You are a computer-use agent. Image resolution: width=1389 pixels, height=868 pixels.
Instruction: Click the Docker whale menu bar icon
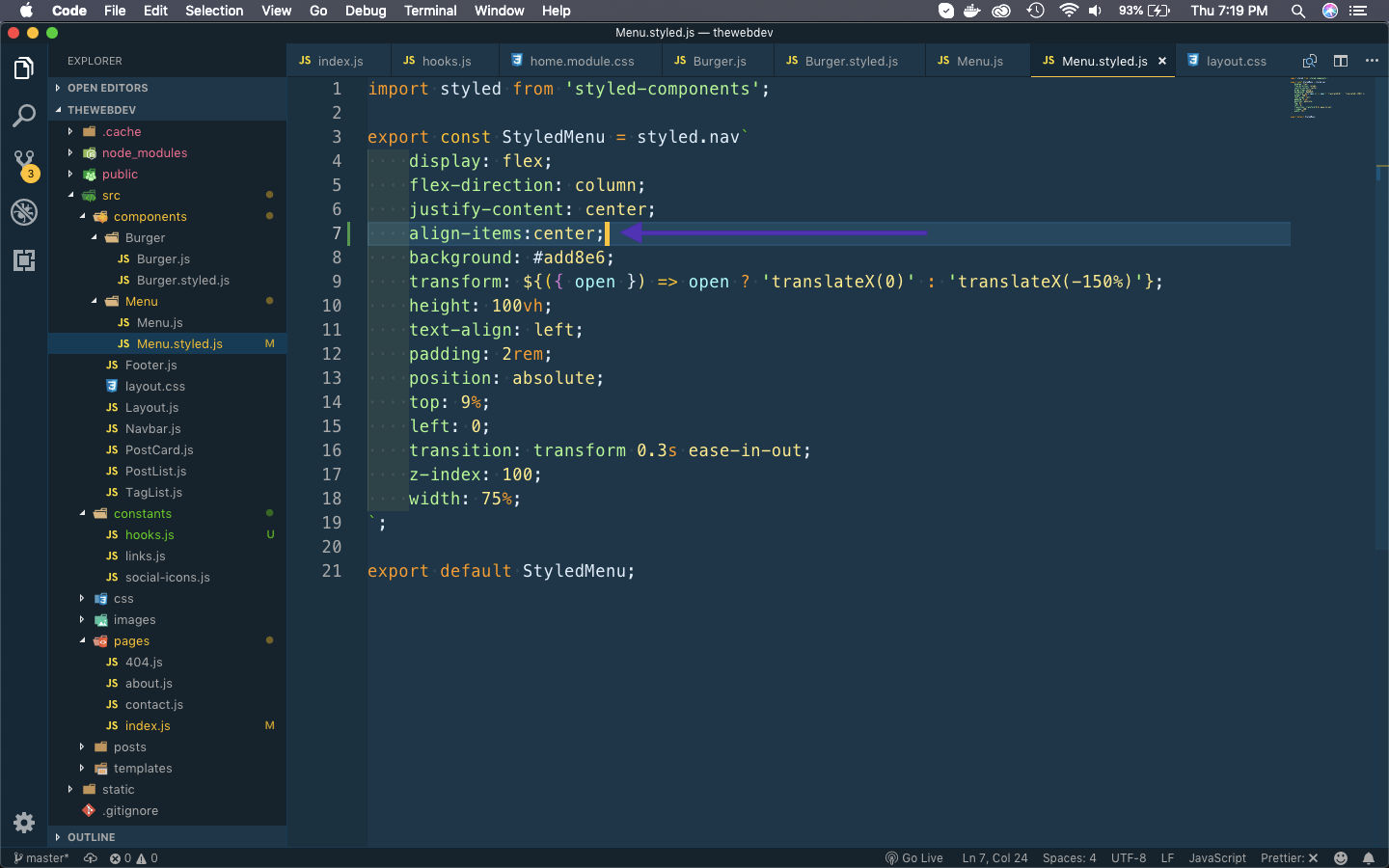(x=972, y=11)
